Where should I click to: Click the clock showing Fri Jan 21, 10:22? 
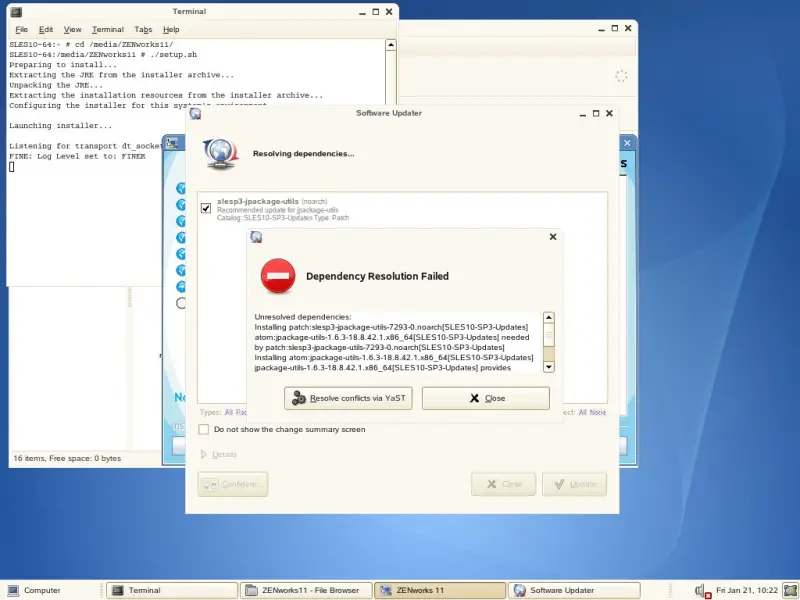click(747, 590)
